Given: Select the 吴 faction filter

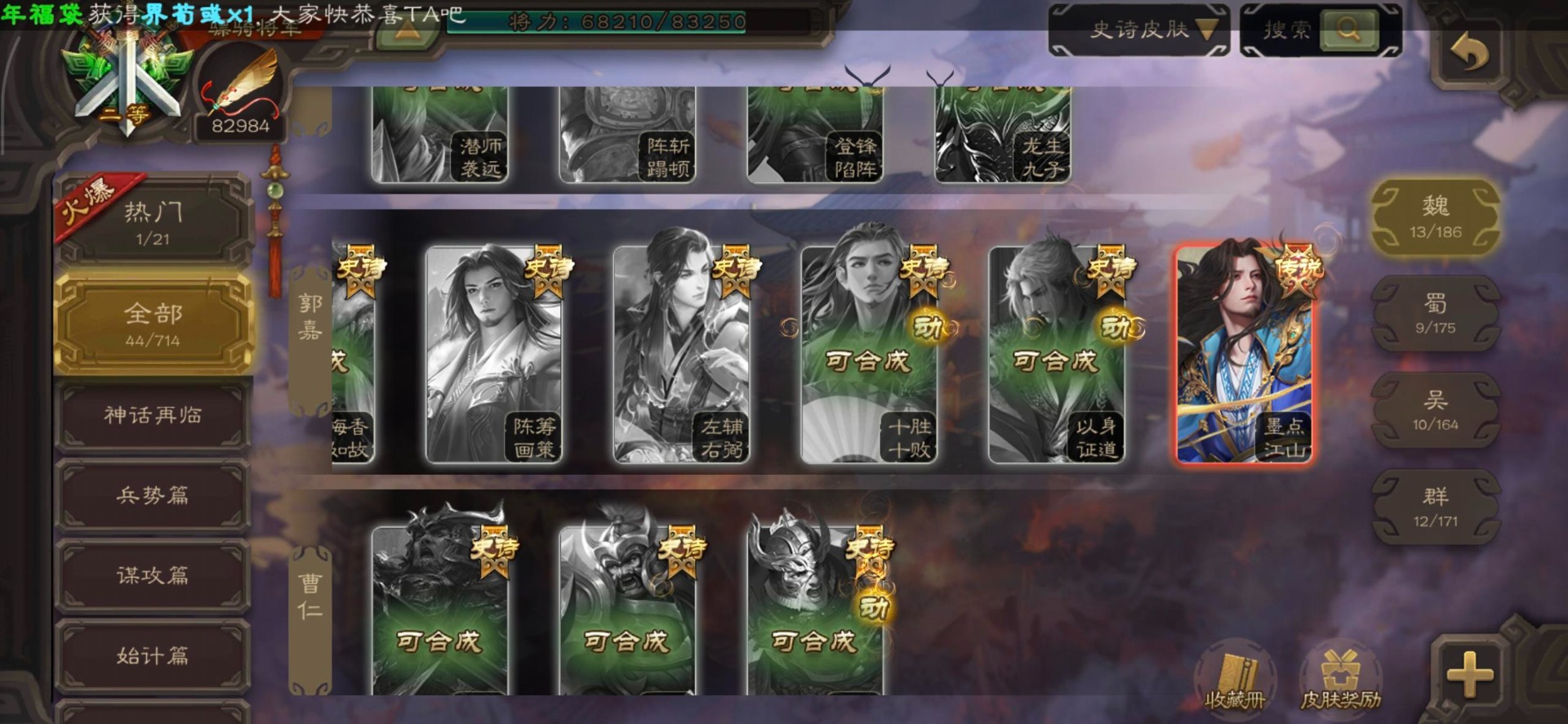Looking at the screenshot, I should point(1436,410).
